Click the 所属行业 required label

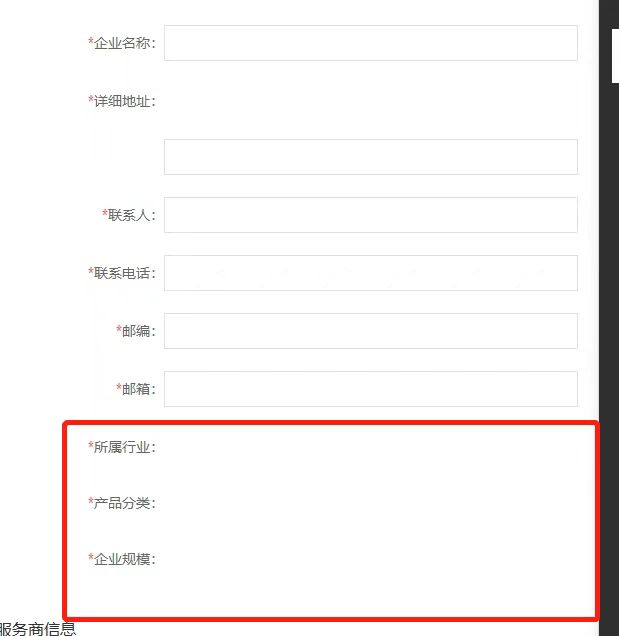pos(122,447)
